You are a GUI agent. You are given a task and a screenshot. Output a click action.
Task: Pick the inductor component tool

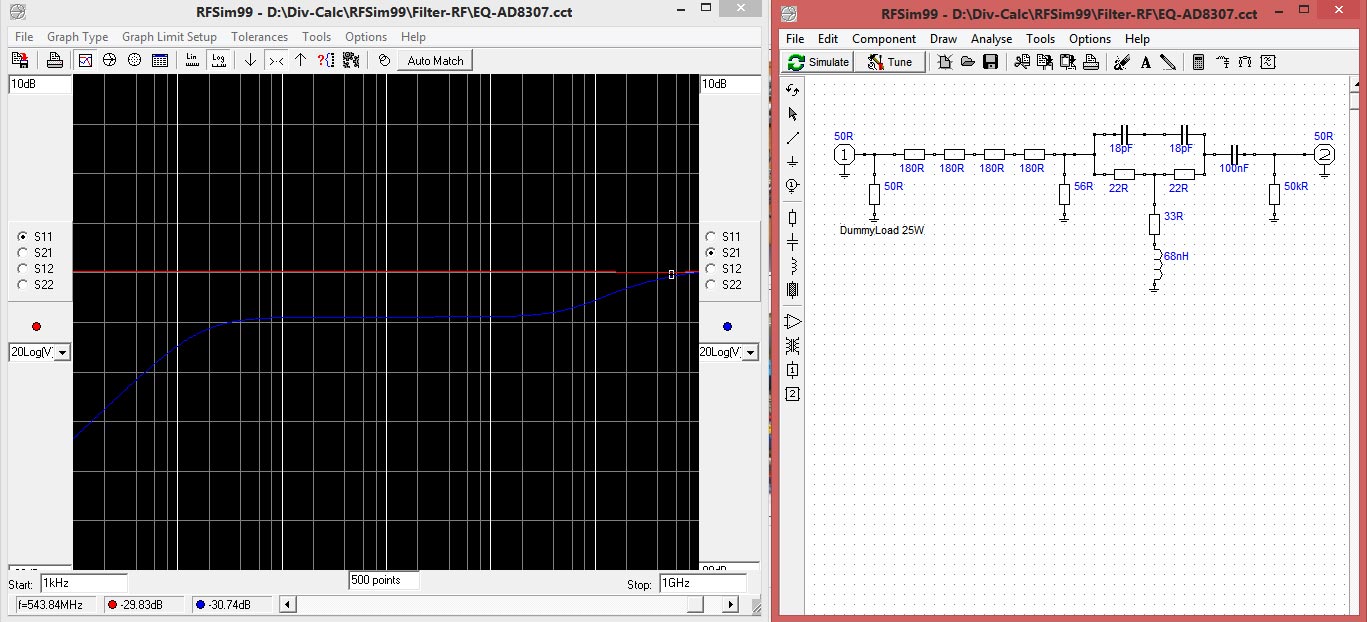(x=793, y=266)
